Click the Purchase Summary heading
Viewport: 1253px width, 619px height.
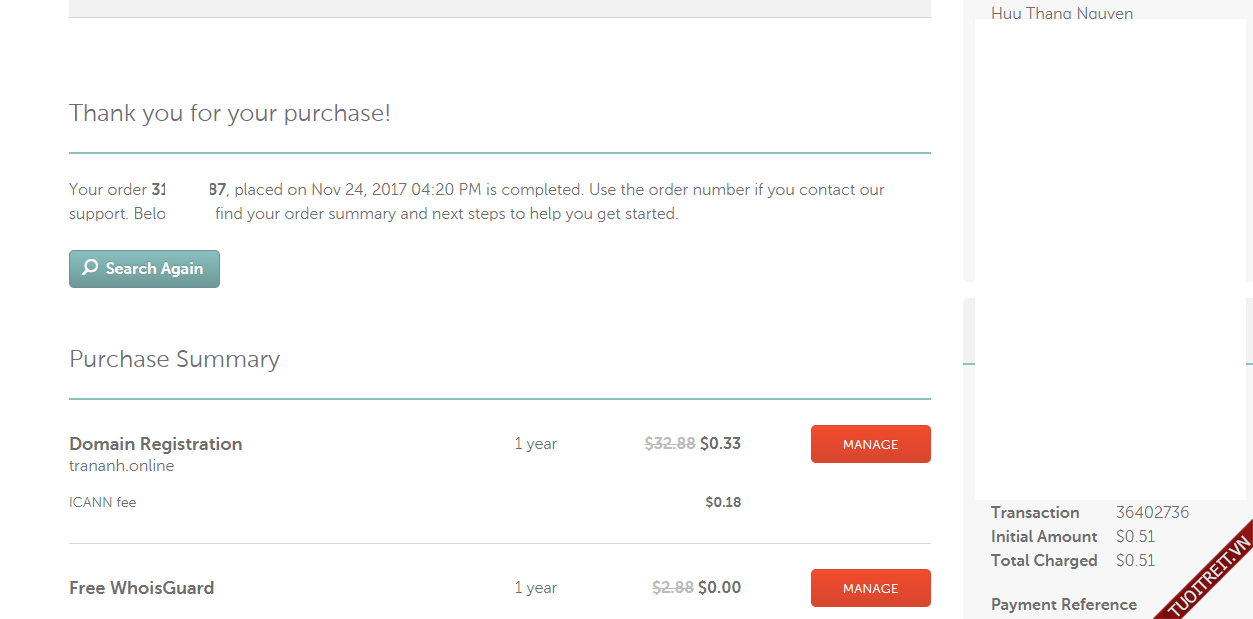pyautogui.click(x=174, y=359)
